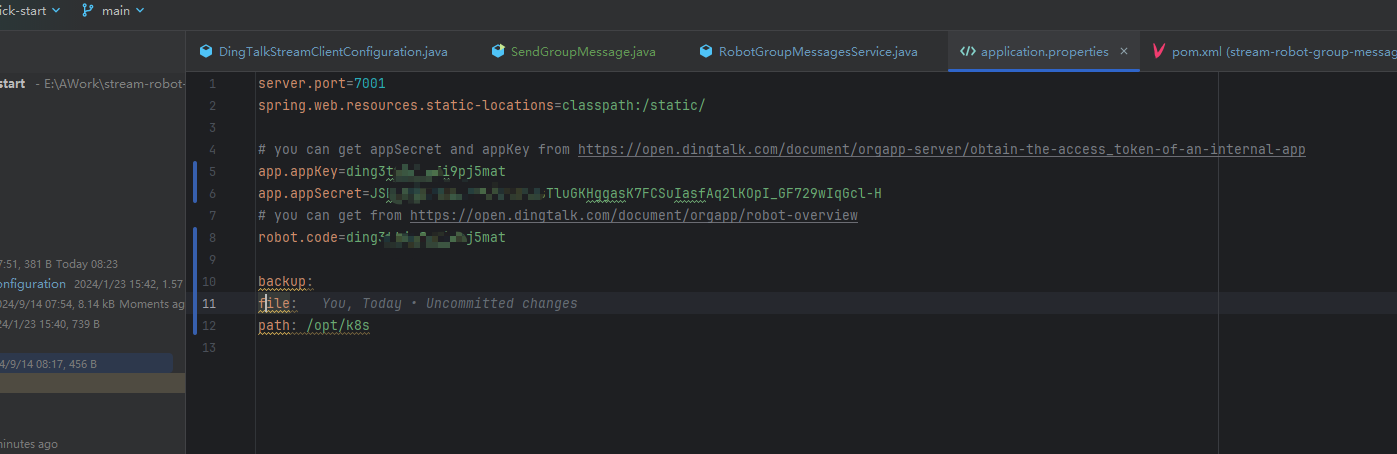Click the app.appSecret property line

570,193
